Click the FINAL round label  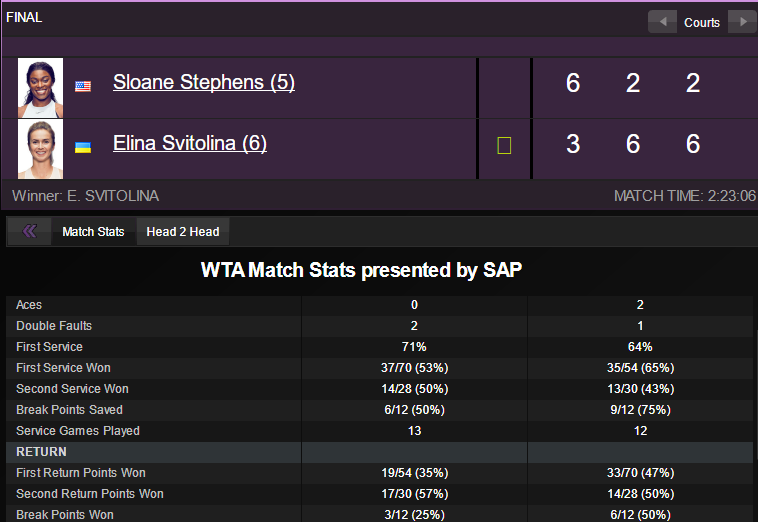(24, 17)
